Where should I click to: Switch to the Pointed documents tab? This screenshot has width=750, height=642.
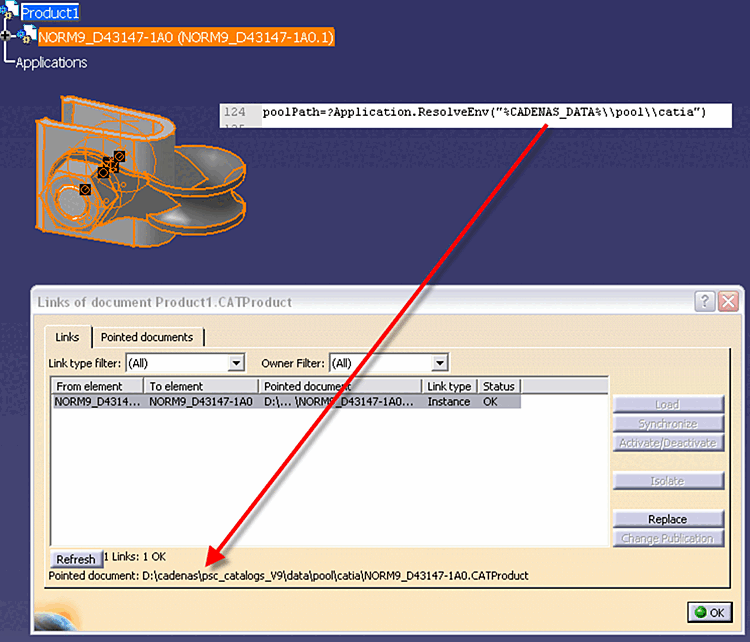click(x=147, y=337)
